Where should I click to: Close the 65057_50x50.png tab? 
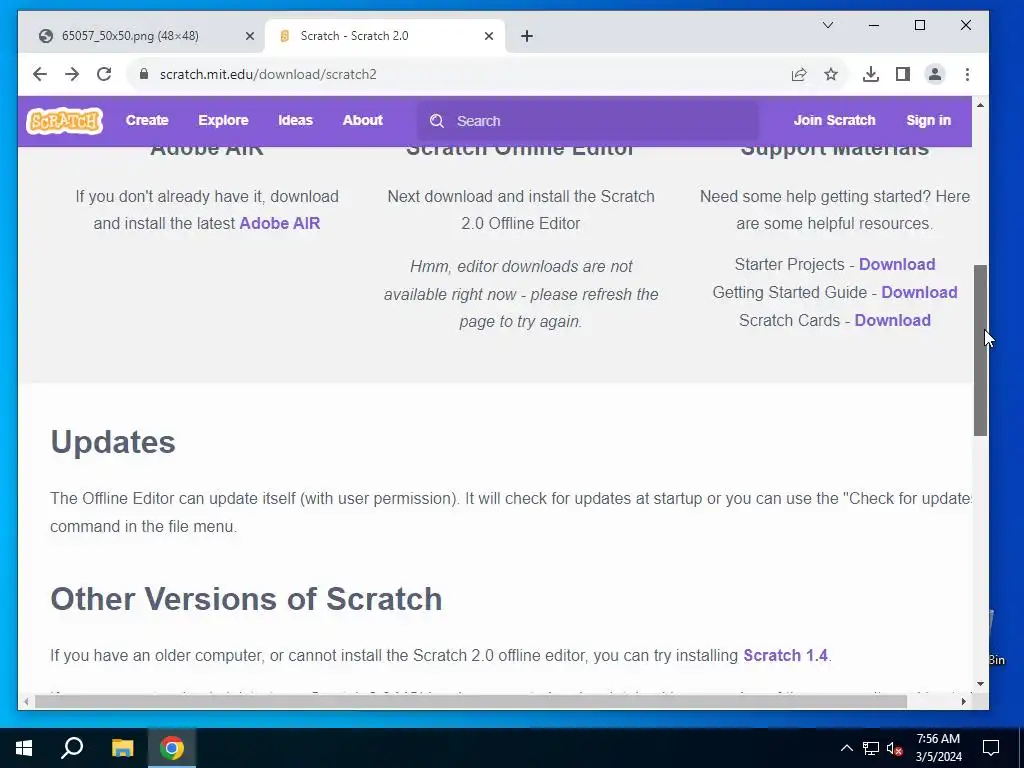point(249,36)
